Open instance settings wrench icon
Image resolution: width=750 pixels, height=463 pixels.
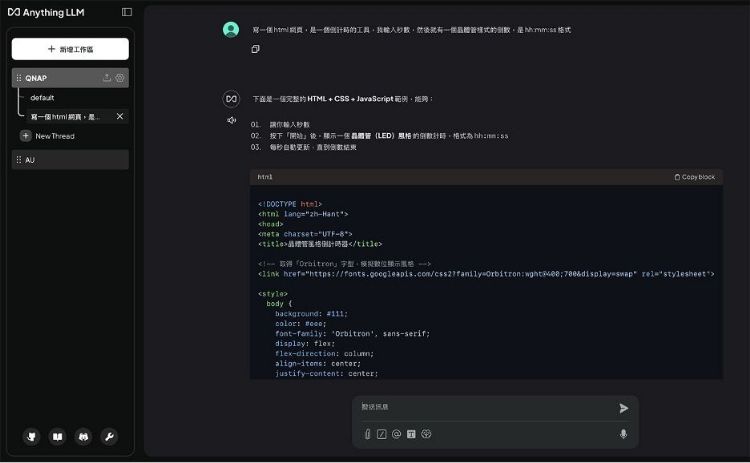(x=109, y=436)
